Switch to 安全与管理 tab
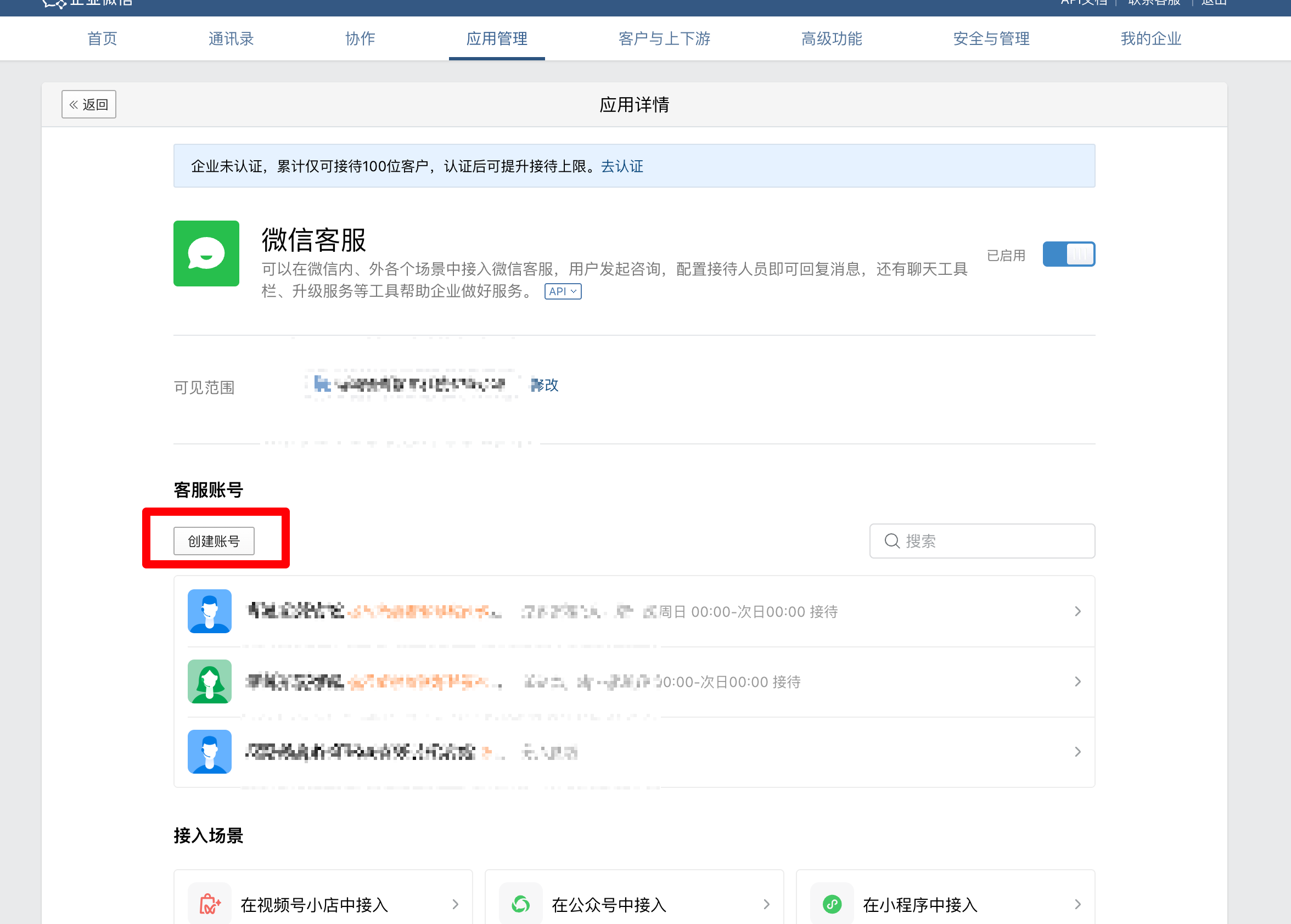The height and width of the screenshot is (924, 1291). [992, 39]
